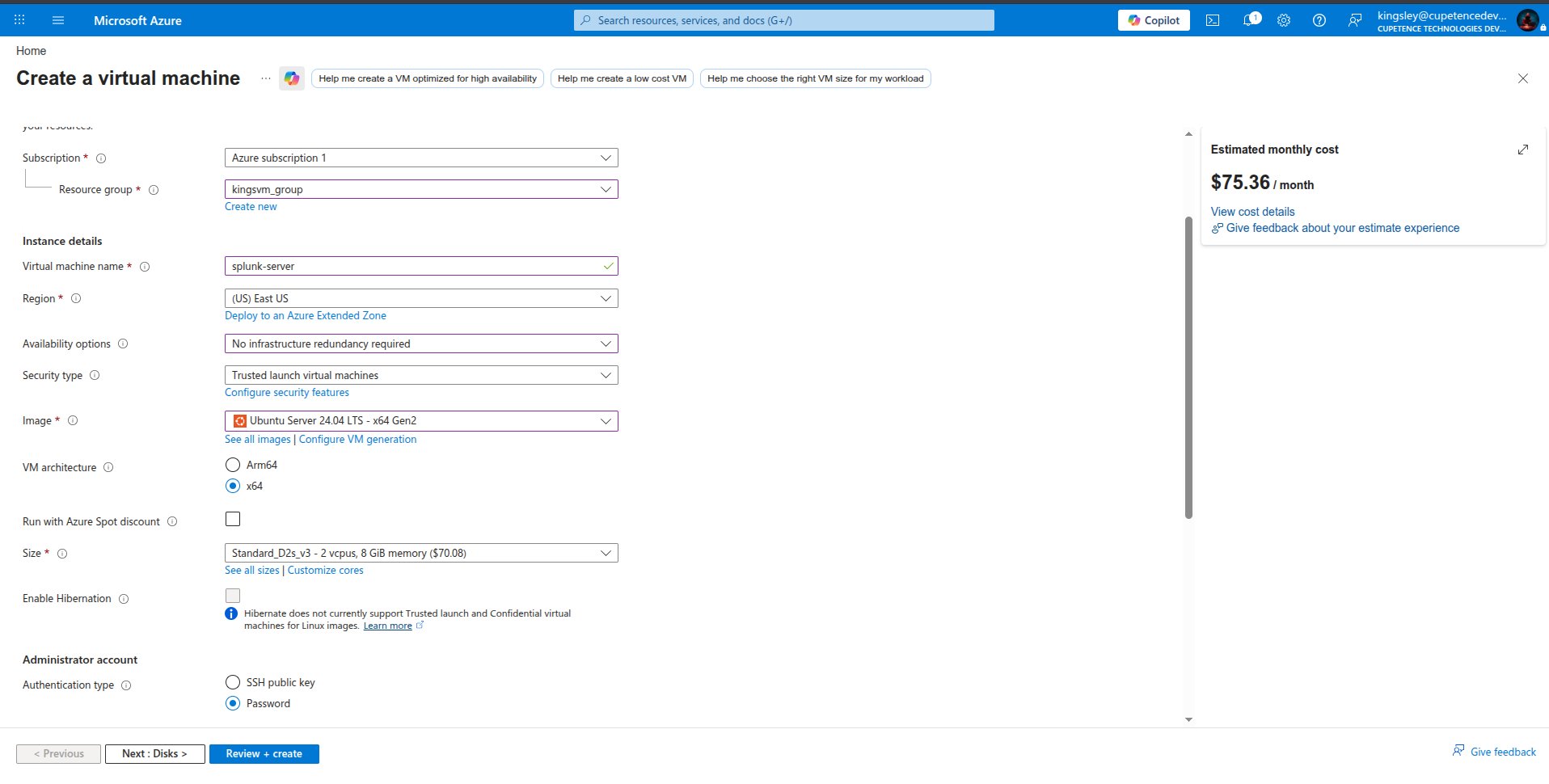This screenshot has height=784, width=1549.
Task: Show info tooltip for Virtual machine name
Action: click(145, 267)
